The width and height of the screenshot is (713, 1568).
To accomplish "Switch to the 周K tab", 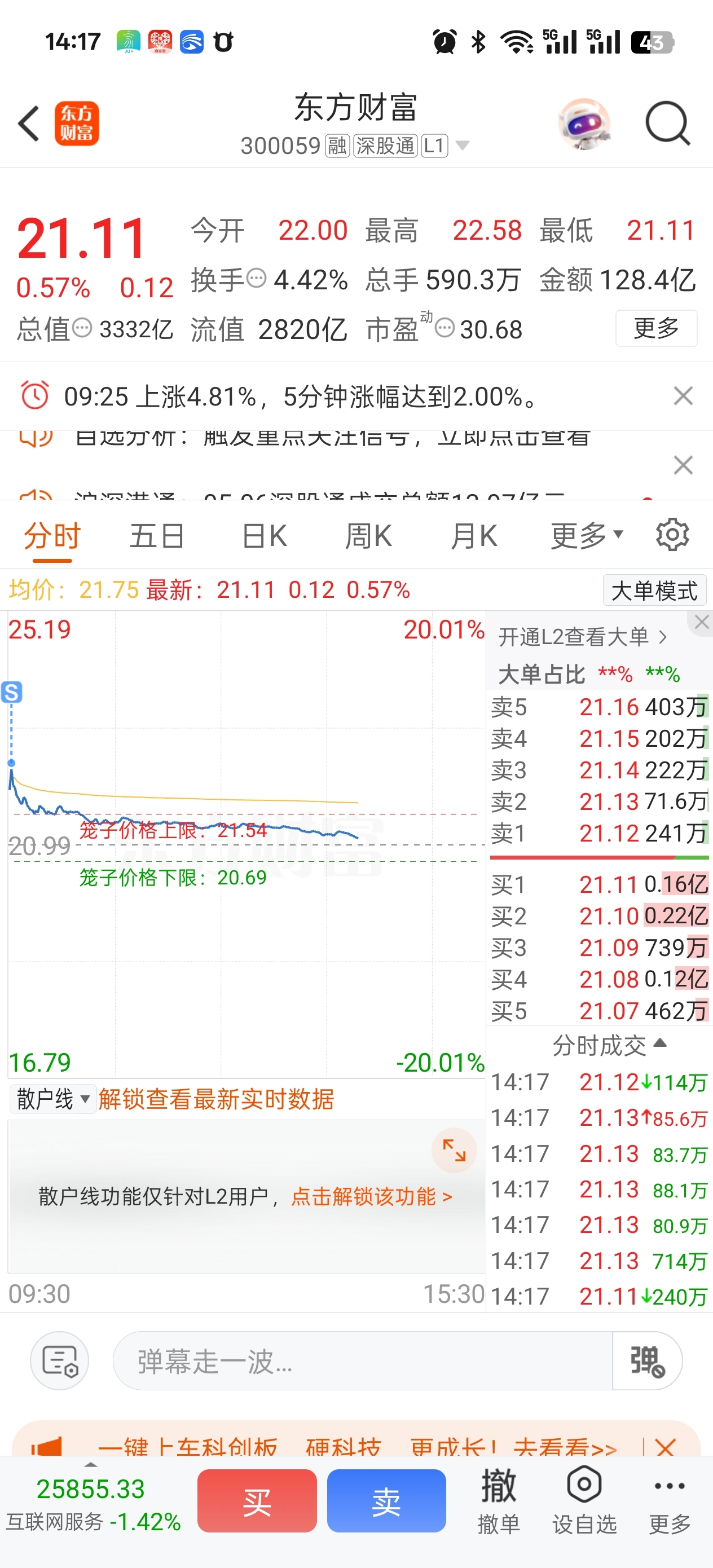I will pos(368,536).
